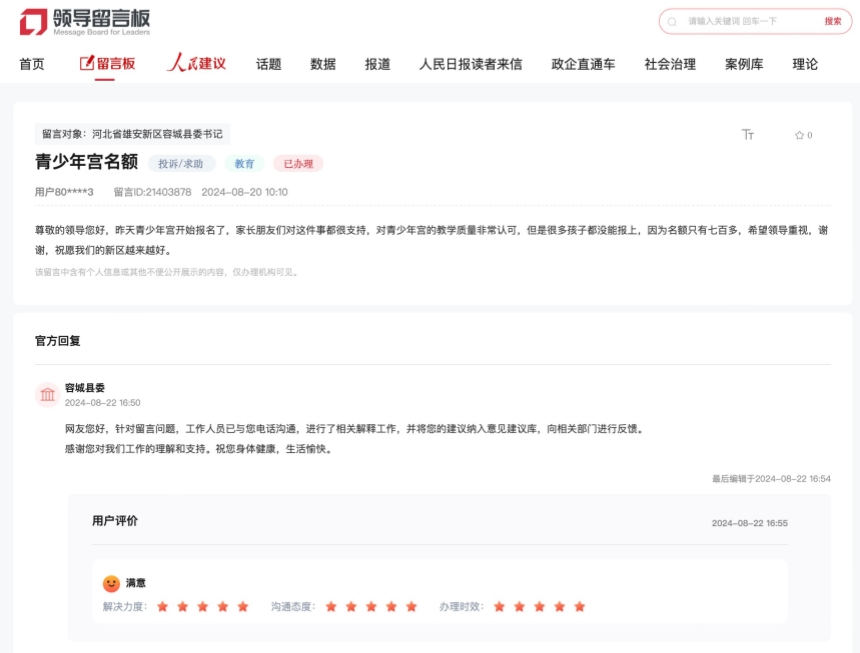Open the 容城县委 responder name link
860x653 pixels.
(x=85, y=388)
